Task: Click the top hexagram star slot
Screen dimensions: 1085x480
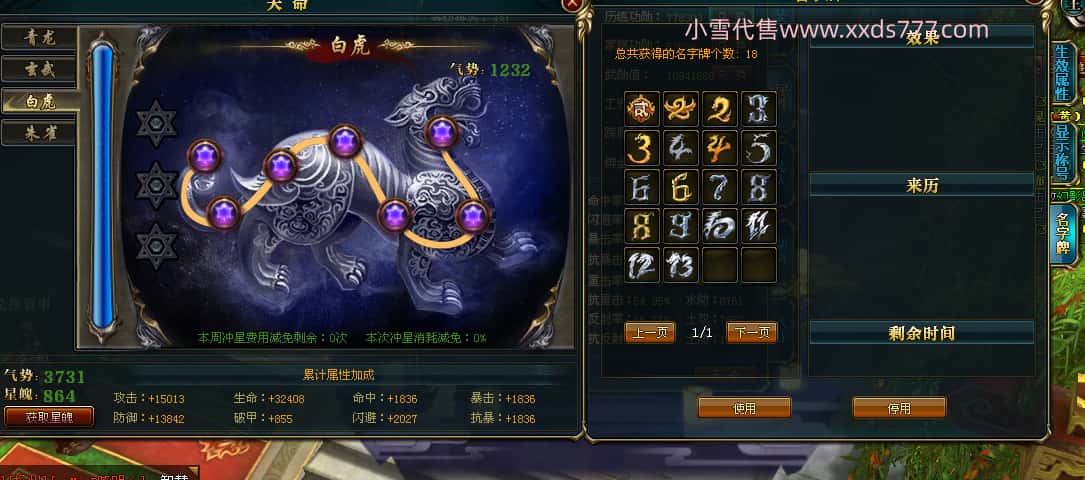Action: tap(157, 123)
